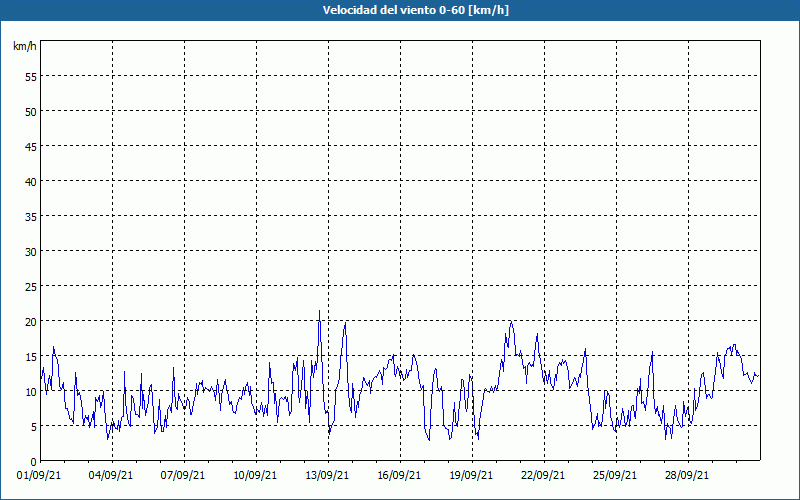The width and height of the screenshot is (800, 500).
Task: Click the chart title 'Velocidad del viento 0-60 [km/h]'
Action: click(416, 10)
